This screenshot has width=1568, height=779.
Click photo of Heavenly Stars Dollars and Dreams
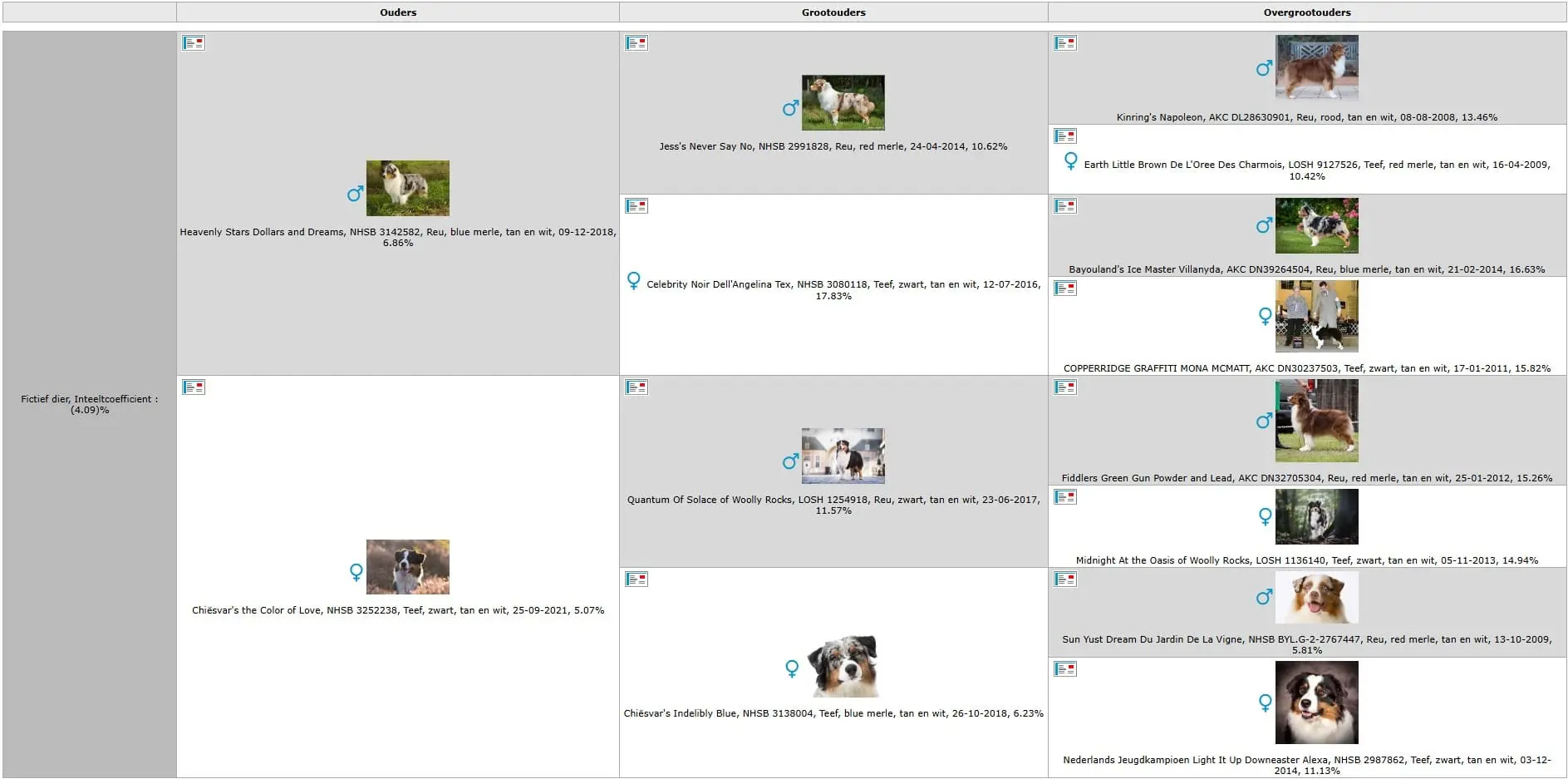pyautogui.click(x=407, y=189)
